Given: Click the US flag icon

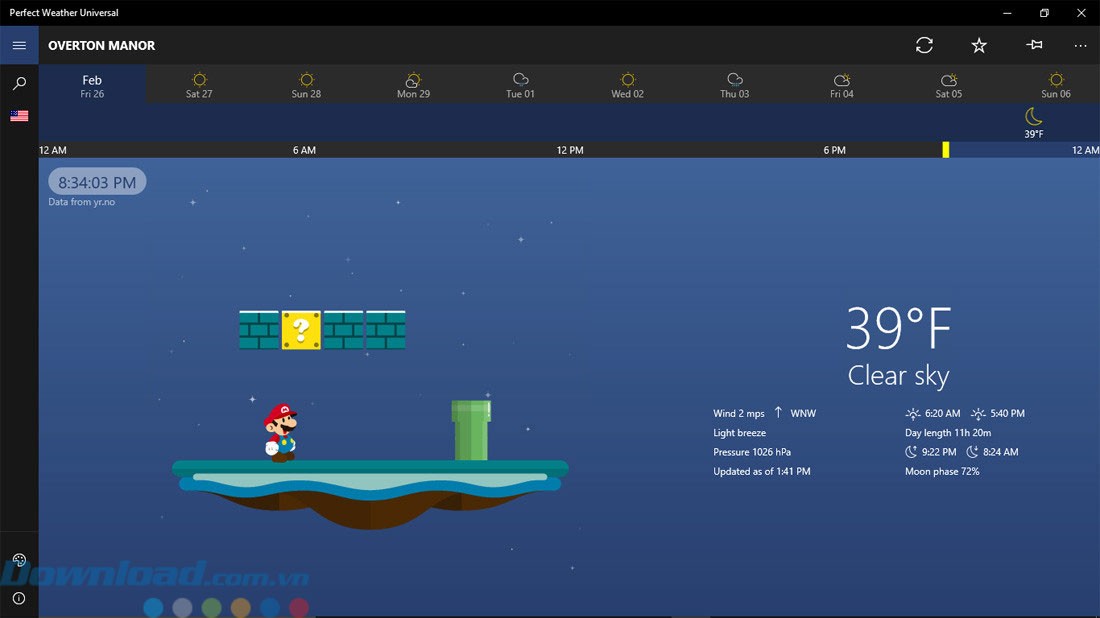Looking at the screenshot, I should pos(19,115).
